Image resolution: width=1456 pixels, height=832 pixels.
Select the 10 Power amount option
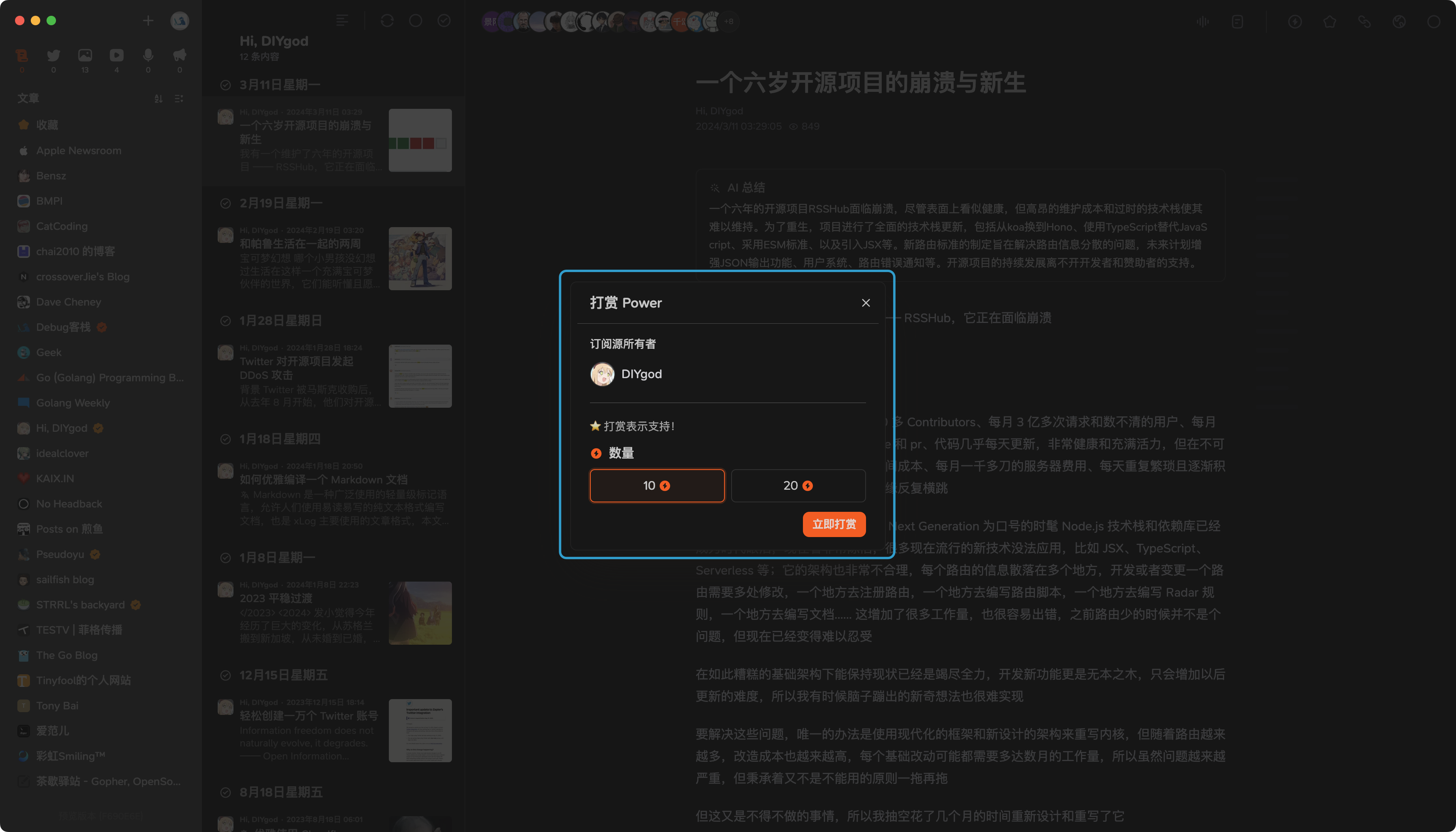(x=657, y=486)
